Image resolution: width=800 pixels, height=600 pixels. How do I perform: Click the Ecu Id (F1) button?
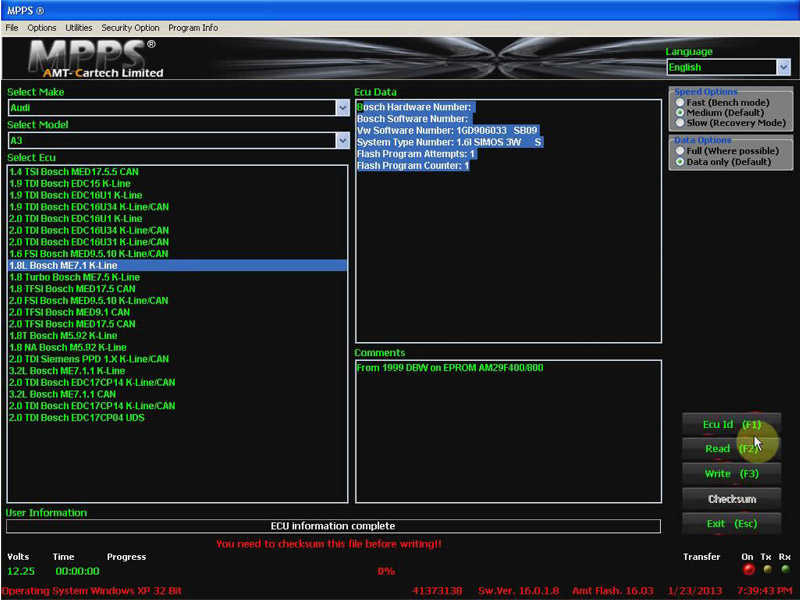(731, 424)
